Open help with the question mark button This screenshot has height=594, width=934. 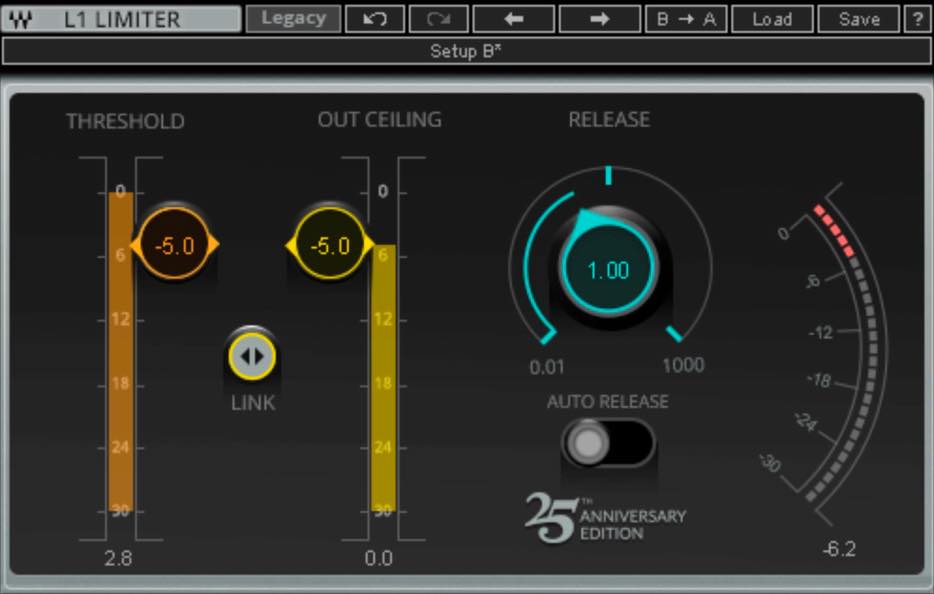tap(917, 19)
